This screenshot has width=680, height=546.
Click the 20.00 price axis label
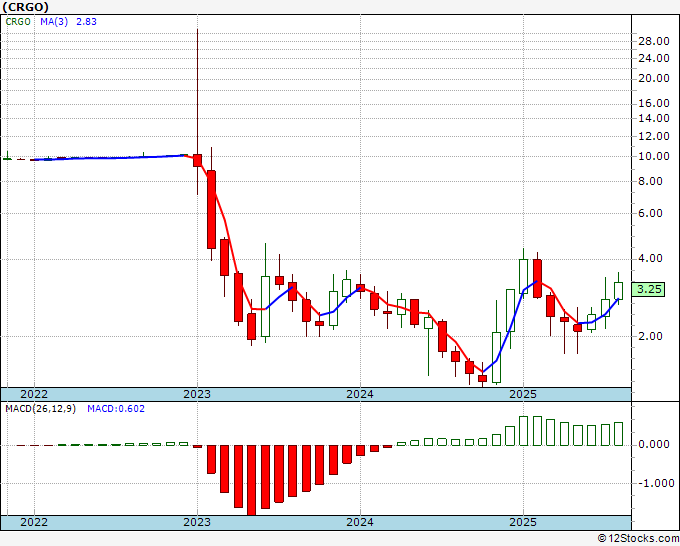click(x=654, y=78)
